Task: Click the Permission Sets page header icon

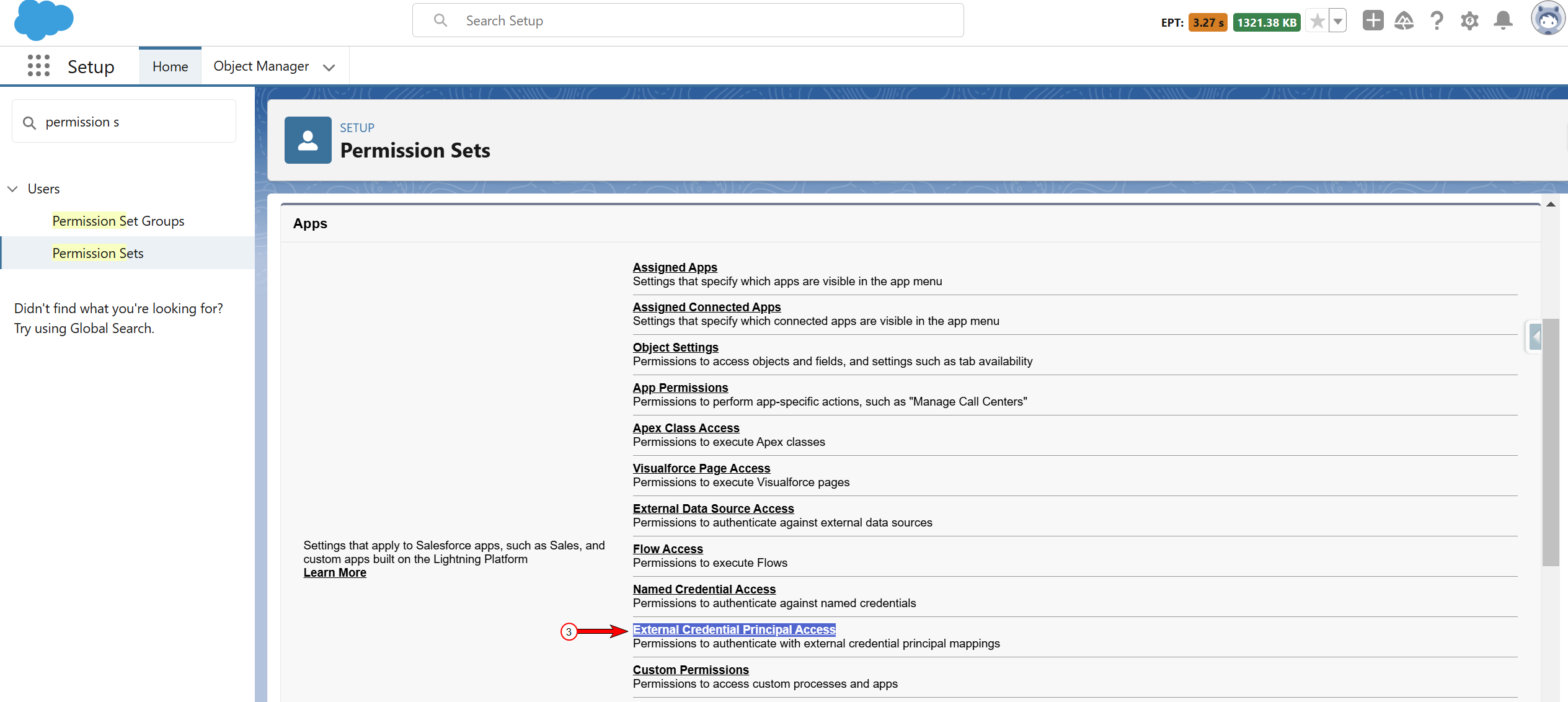Action: pos(308,140)
